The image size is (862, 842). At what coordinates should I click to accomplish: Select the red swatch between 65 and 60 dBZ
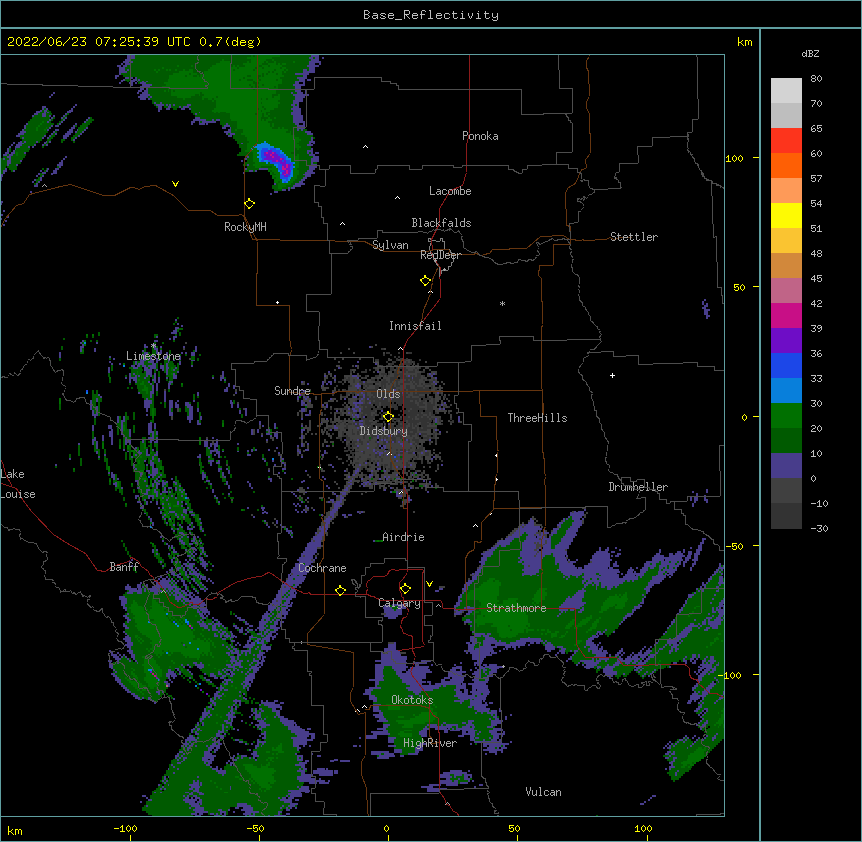pyautogui.click(x=786, y=140)
